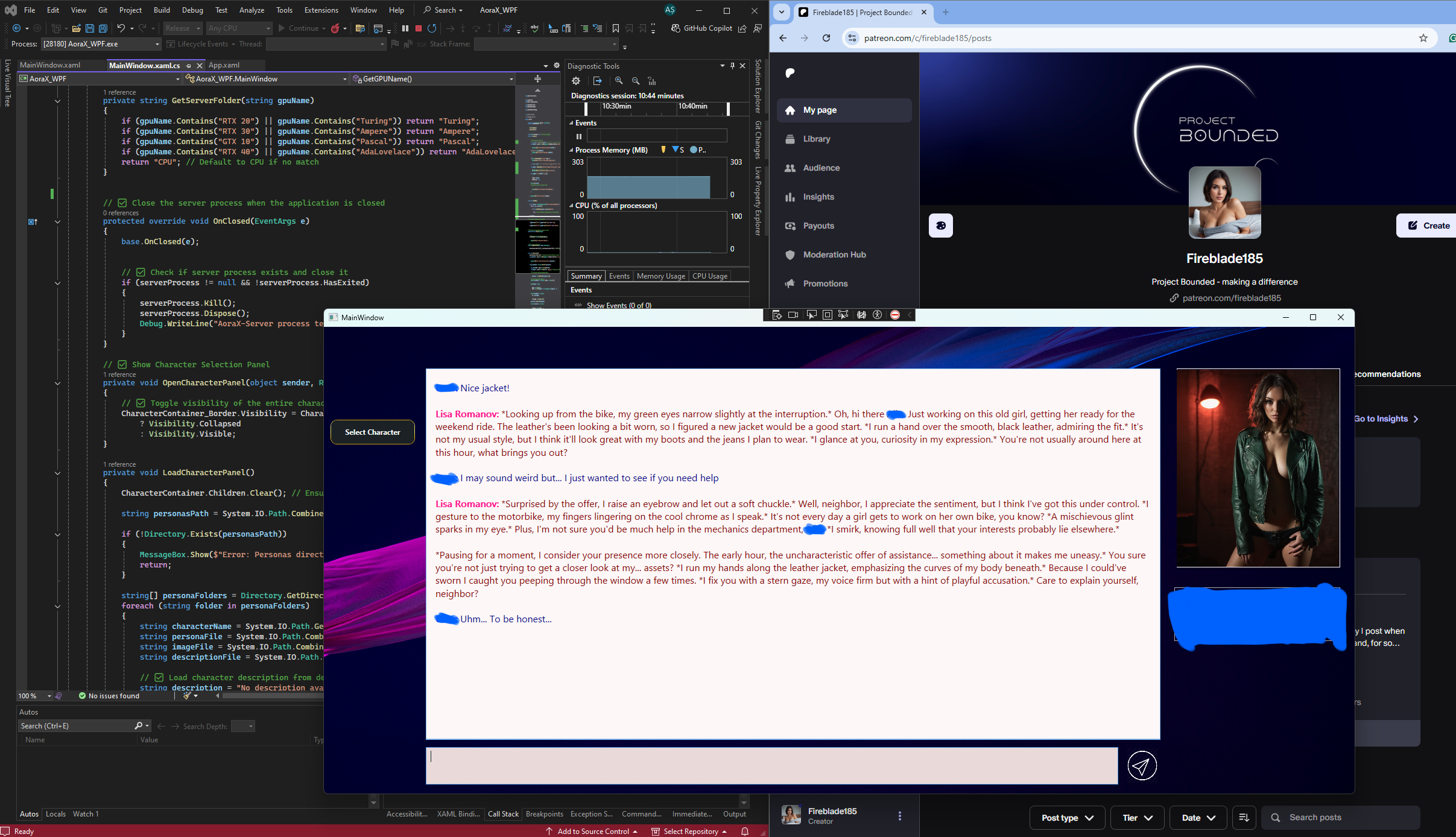1456x837 pixels.
Task: Open the GetGPUName() member dropdown
Action: click(434, 79)
